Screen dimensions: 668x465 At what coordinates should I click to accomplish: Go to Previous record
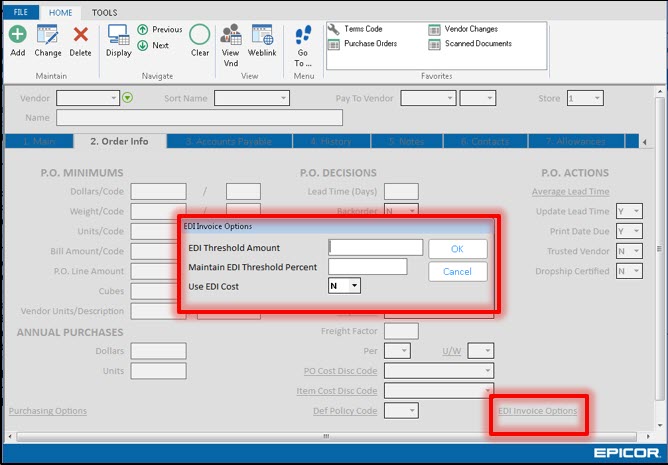[160, 30]
